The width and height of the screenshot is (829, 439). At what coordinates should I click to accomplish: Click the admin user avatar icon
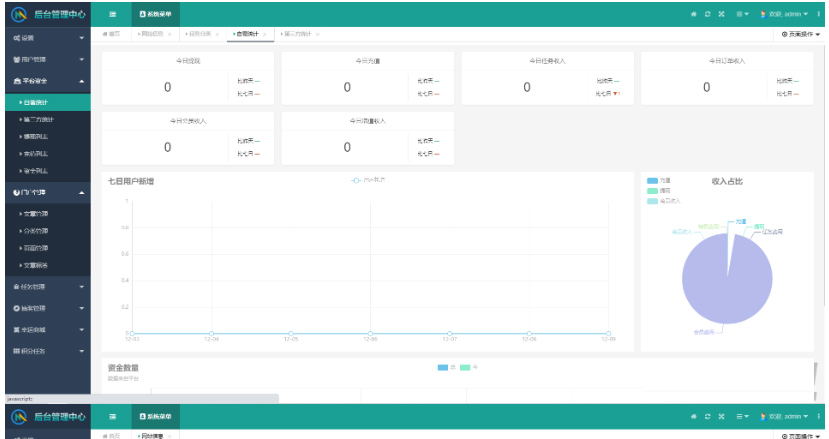point(763,14)
